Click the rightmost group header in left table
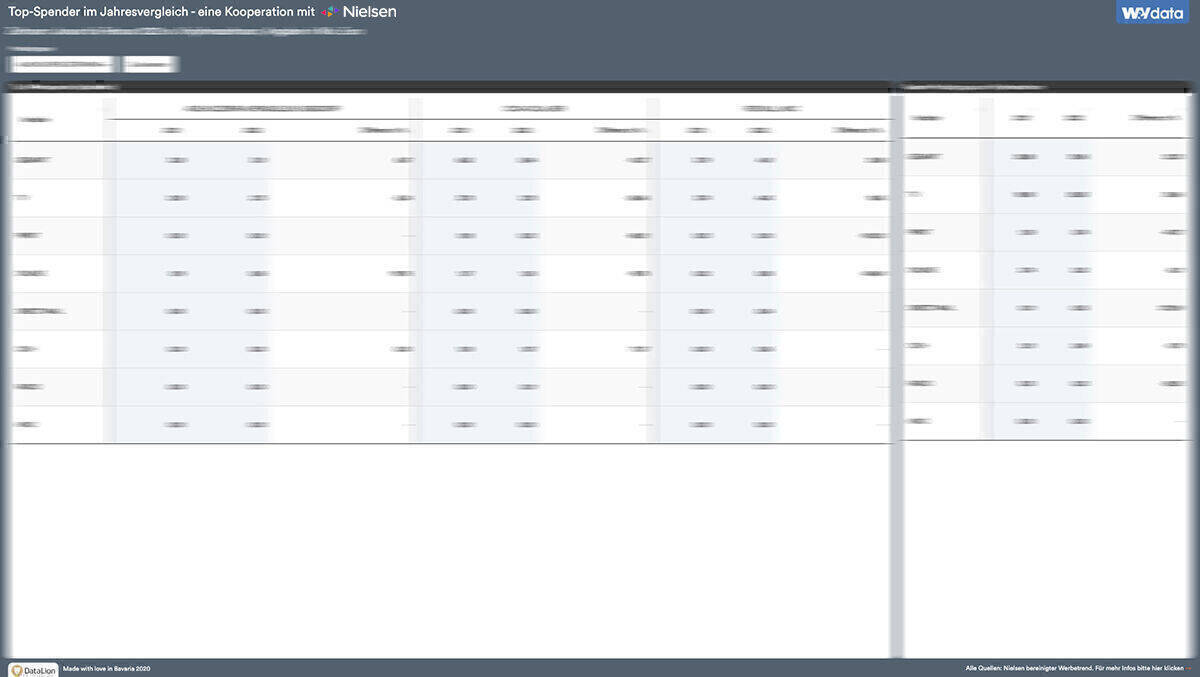 click(x=770, y=108)
